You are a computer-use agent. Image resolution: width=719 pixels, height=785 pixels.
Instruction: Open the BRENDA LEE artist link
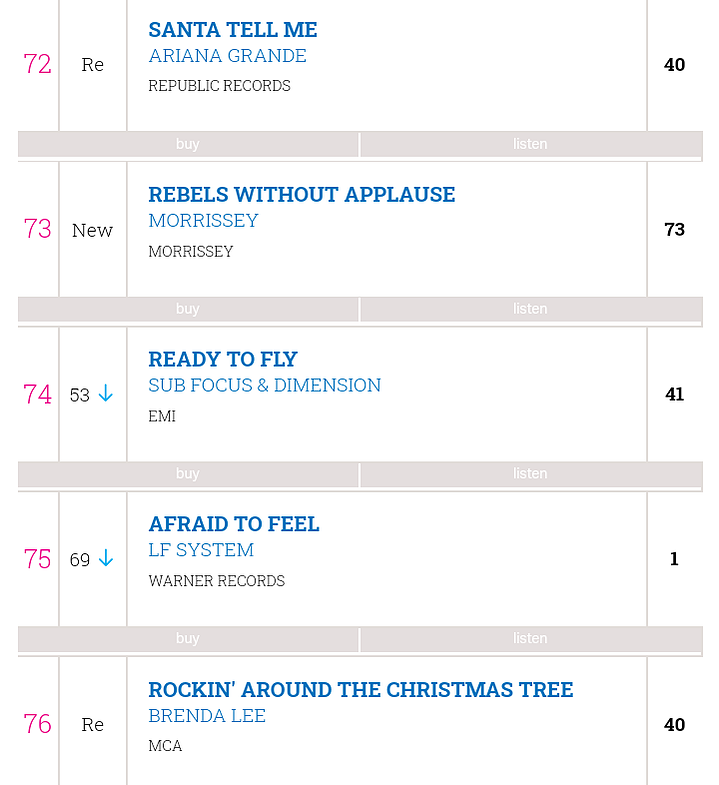click(207, 716)
